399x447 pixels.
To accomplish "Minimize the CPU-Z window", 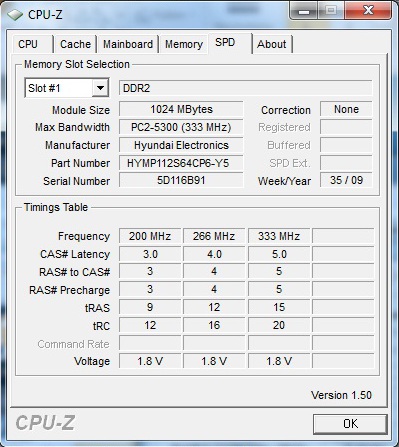I will pyautogui.click(x=304, y=12).
